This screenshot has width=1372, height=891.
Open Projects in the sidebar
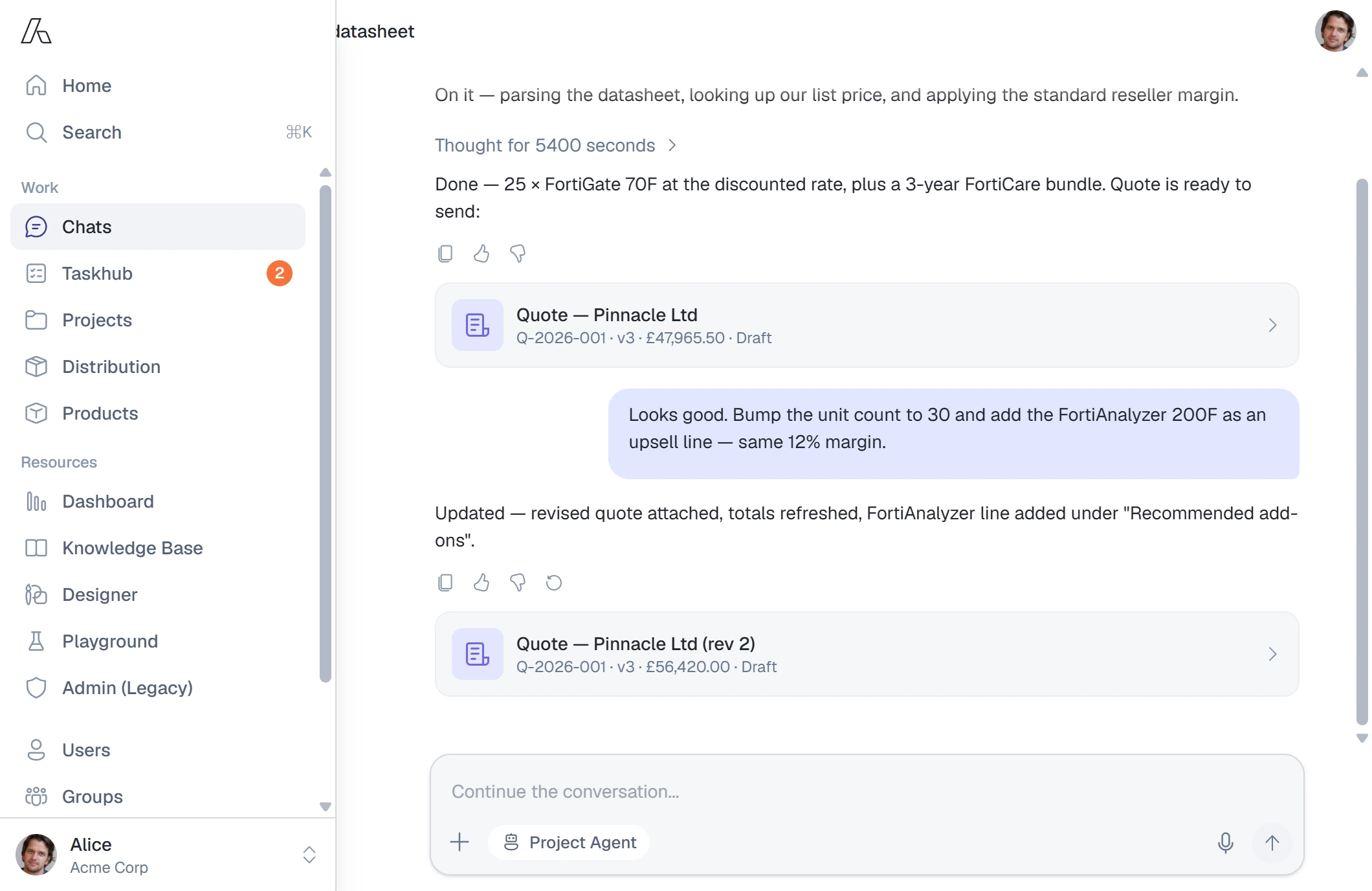point(157,320)
